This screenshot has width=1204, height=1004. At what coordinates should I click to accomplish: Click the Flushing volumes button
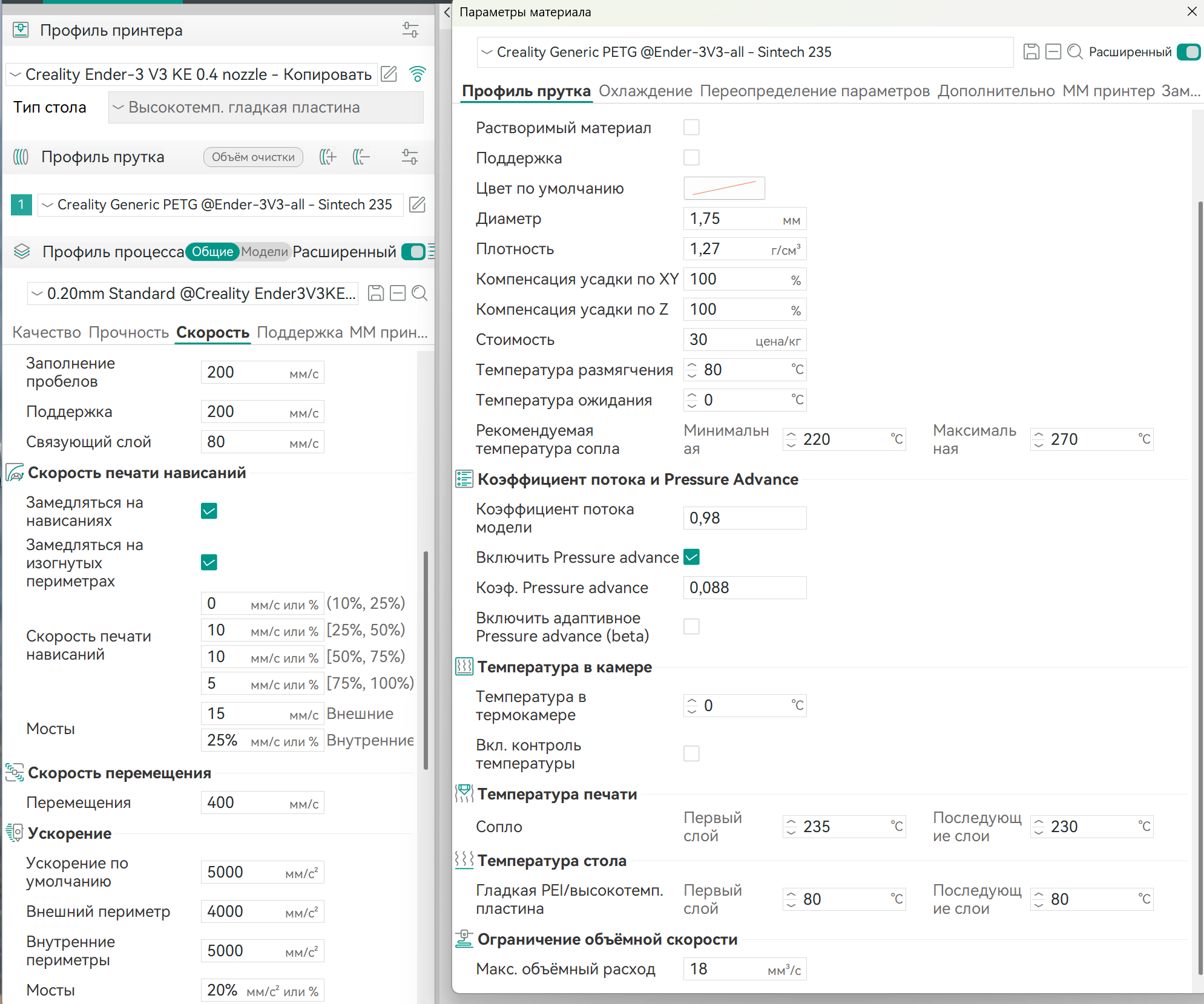pyautogui.click(x=253, y=157)
